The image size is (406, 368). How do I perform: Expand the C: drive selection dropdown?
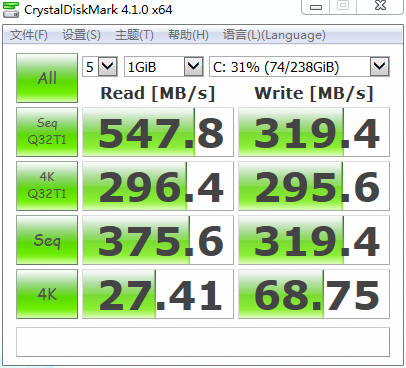click(380, 67)
